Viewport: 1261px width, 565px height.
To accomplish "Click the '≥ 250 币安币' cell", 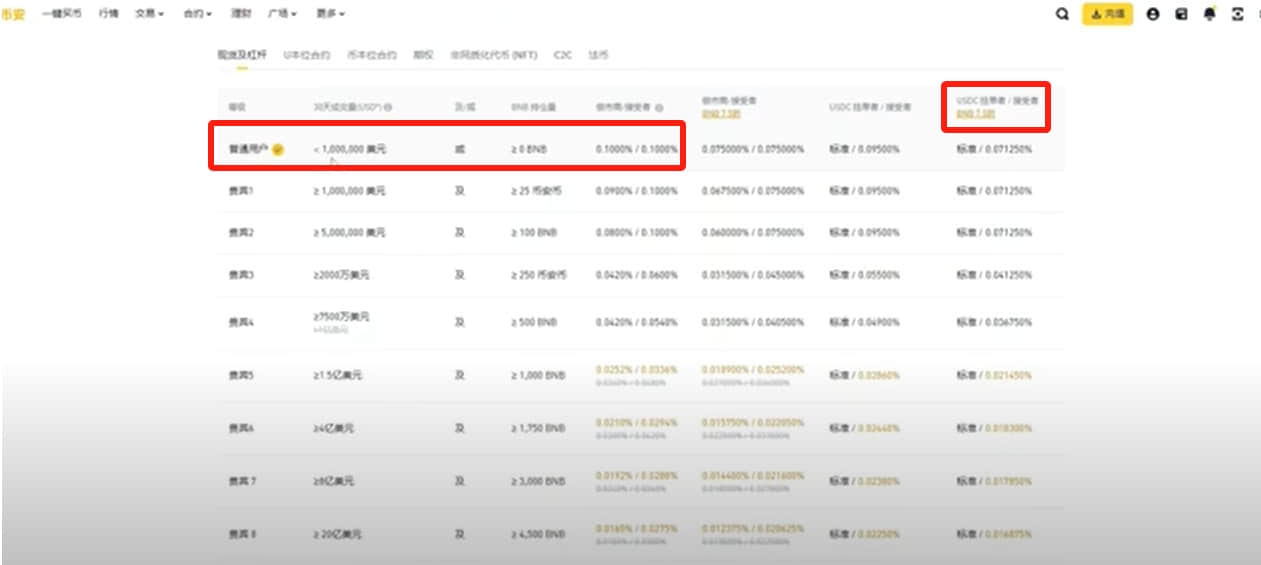I will tap(539, 274).
